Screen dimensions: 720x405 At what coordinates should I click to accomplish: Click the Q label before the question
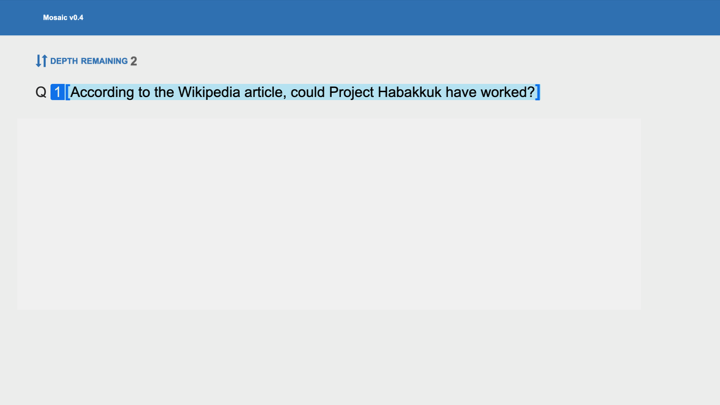tap(41, 92)
